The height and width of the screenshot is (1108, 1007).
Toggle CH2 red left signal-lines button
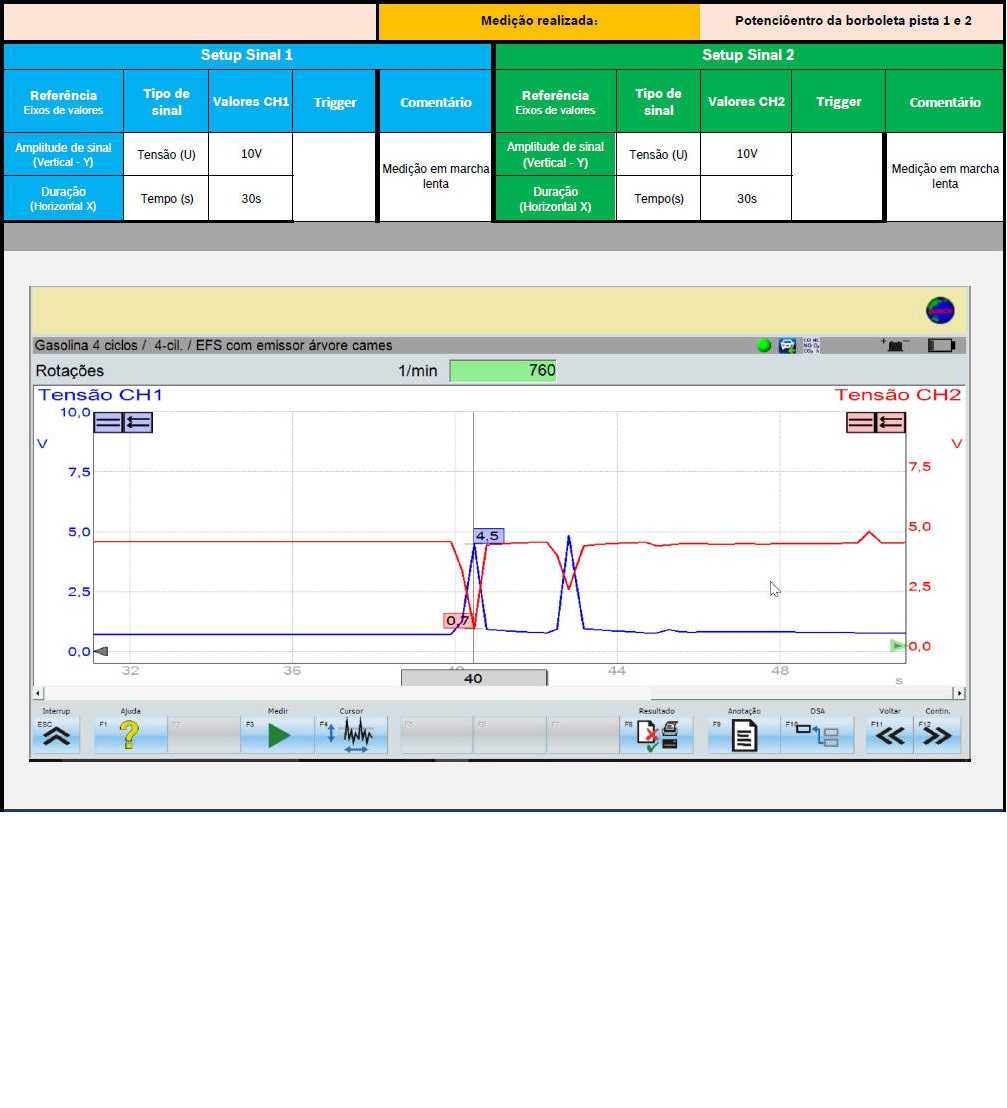pyautogui.click(x=860, y=422)
